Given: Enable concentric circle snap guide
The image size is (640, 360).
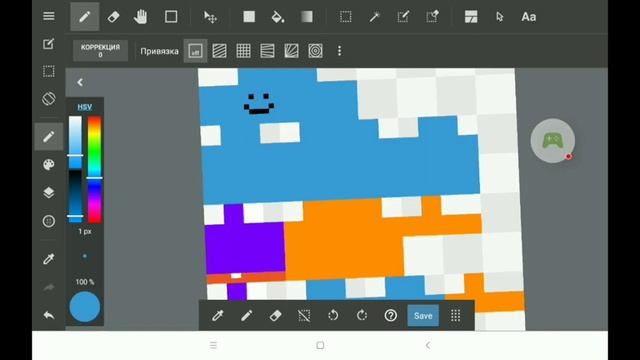Looking at the screenshot, I should (x=316, y=51).
